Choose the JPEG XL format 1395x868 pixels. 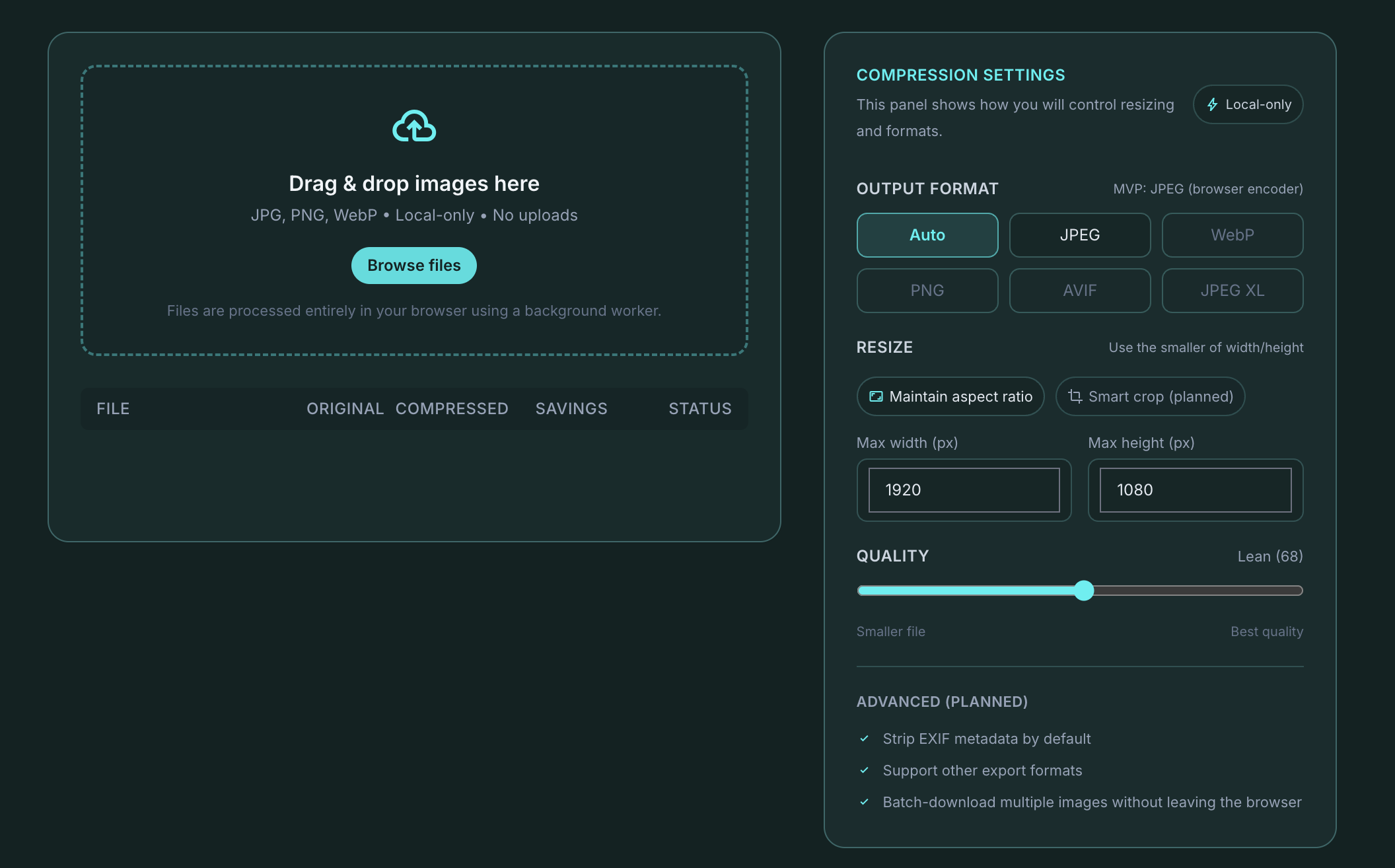tap(1233, 291)
